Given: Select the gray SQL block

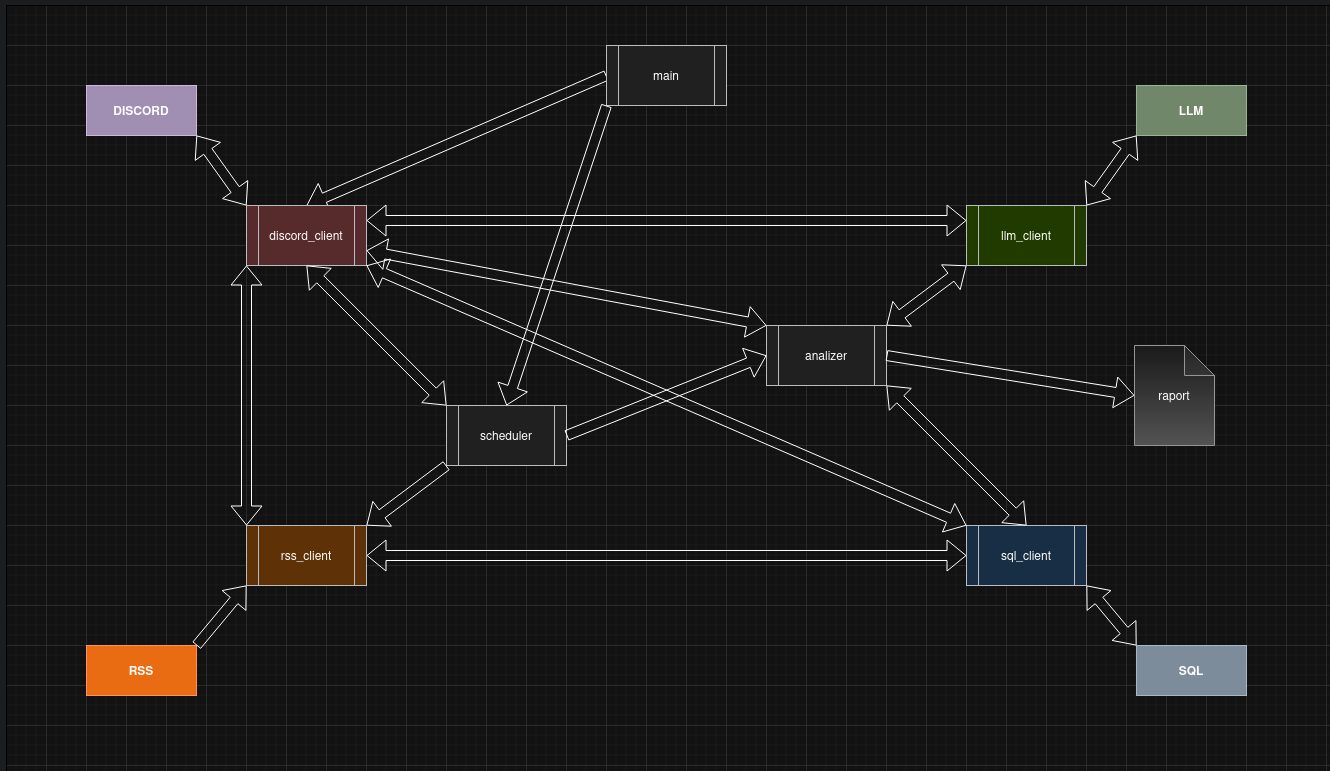Looking at the screenshot, I should 1191,670.
